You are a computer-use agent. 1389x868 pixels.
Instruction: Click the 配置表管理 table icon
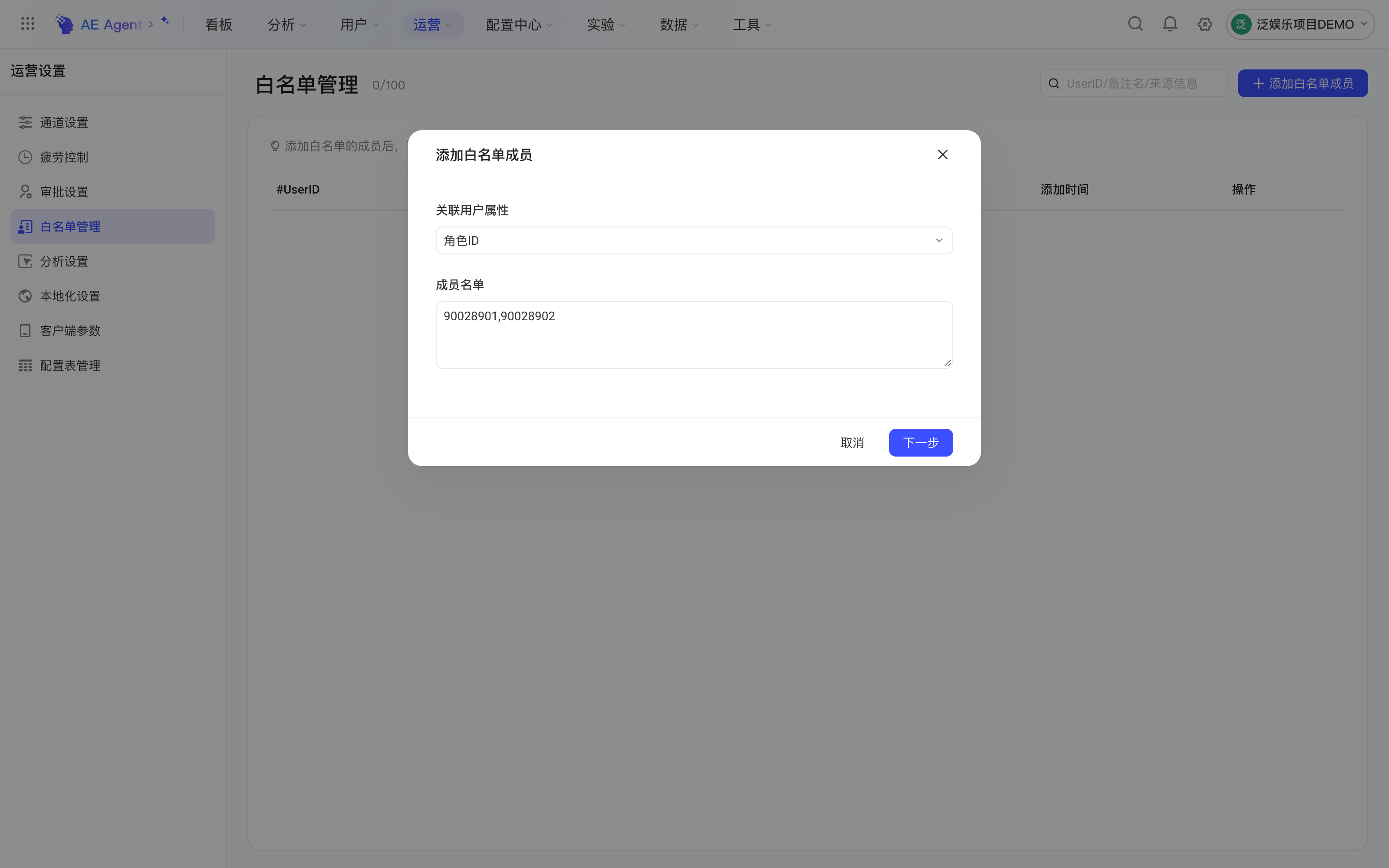click(x=25, y=365)
